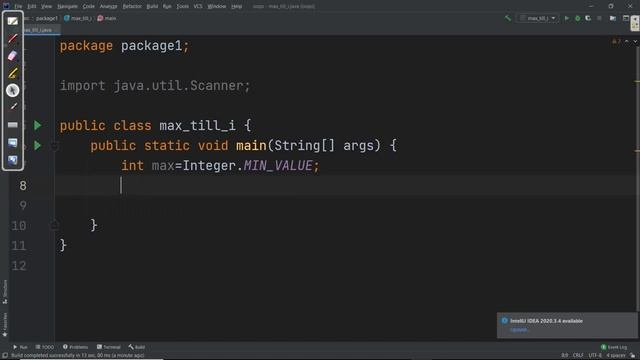Open CRLF line separator selector
Screen dimensions: 640x360
(x=578, y=356)
